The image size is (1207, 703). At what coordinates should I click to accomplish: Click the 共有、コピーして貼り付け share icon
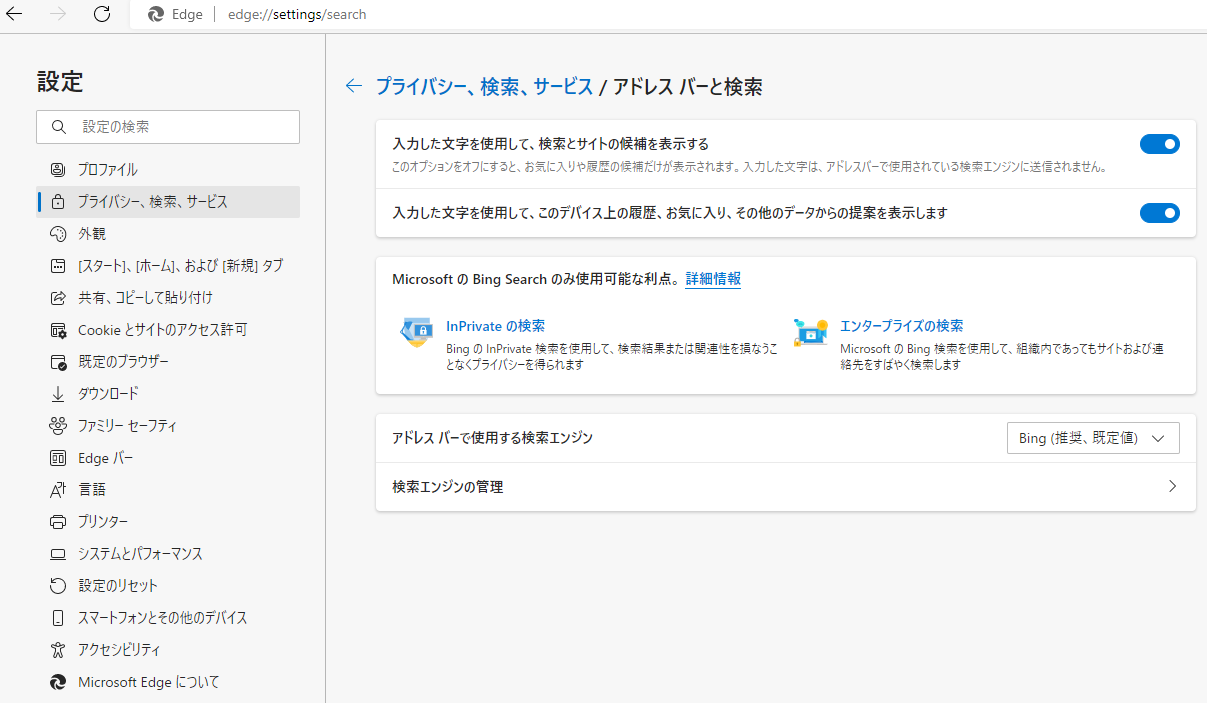coord(58,298)
